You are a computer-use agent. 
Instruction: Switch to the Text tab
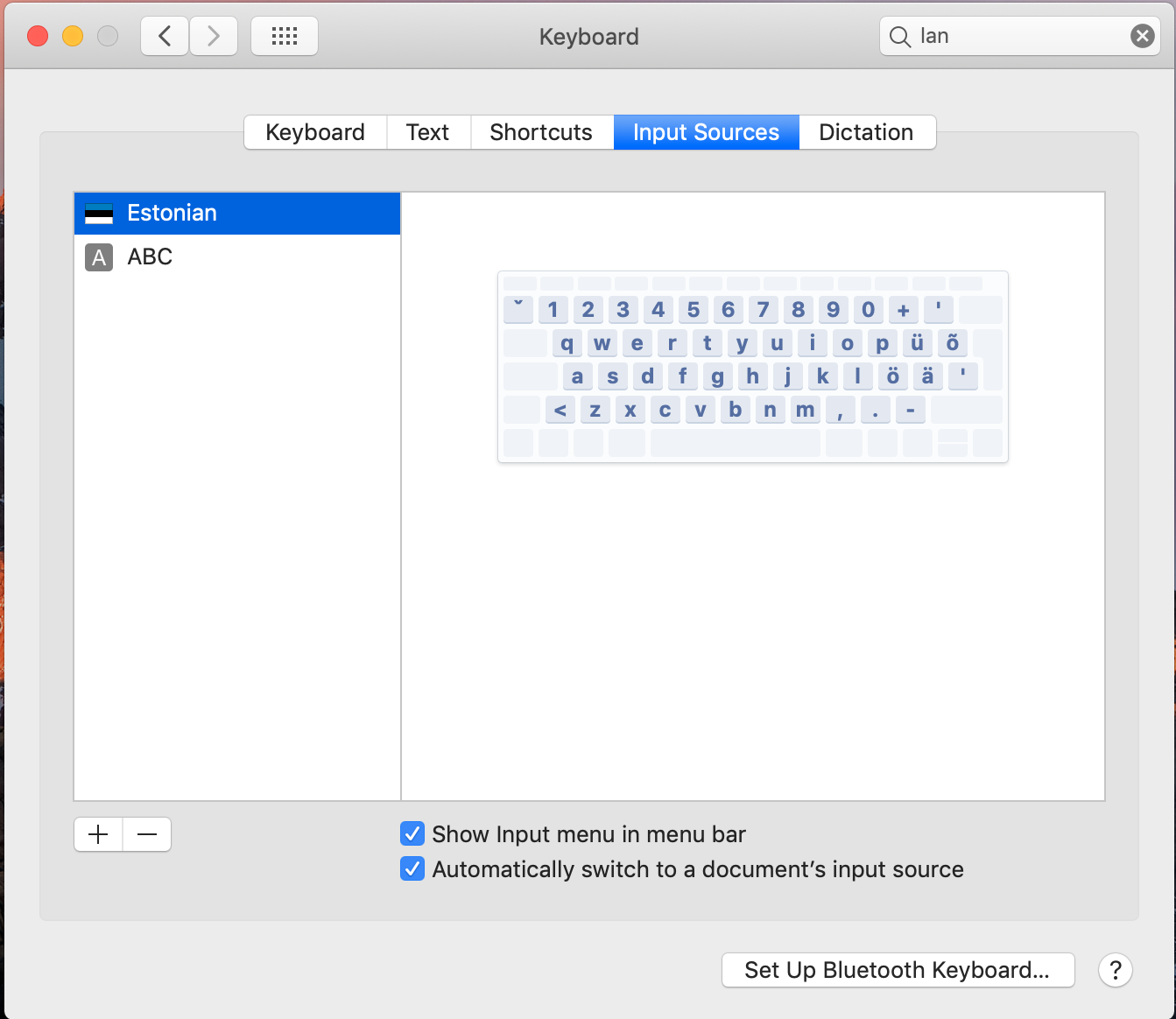pyautogui.click(x=427, y=132)
